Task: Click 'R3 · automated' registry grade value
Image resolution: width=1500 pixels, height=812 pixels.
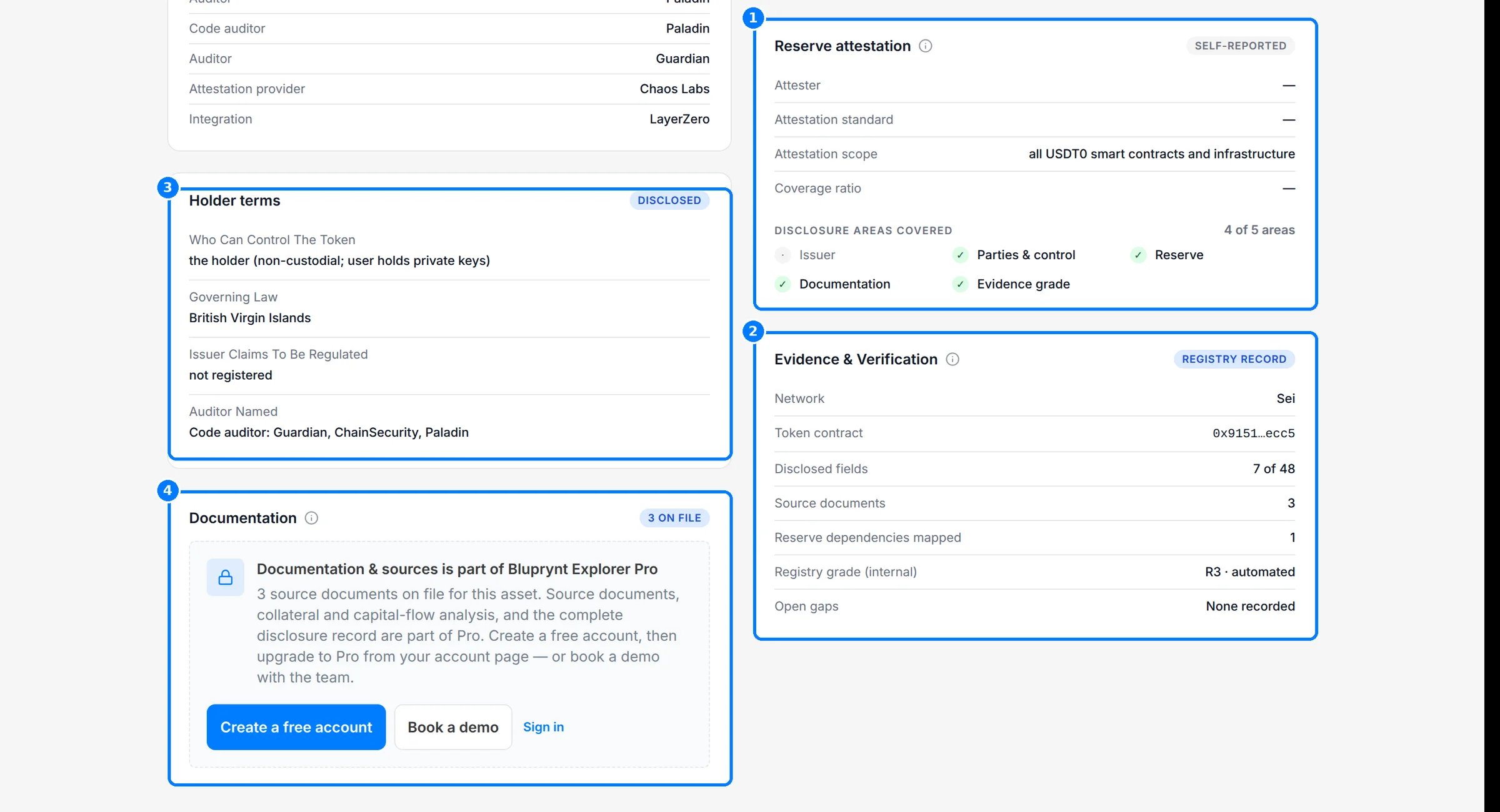Action: [1250, 572]
